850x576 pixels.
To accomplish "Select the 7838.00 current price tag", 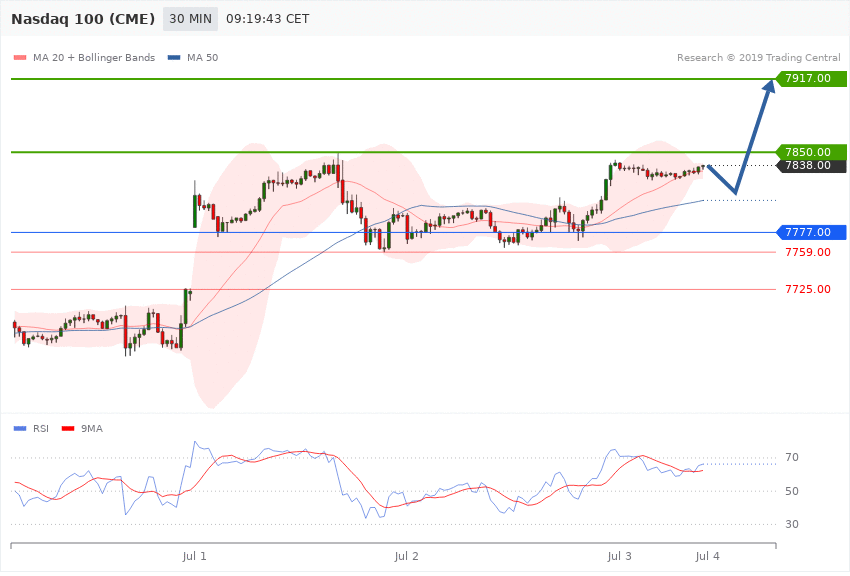I will tap(811, 165).
